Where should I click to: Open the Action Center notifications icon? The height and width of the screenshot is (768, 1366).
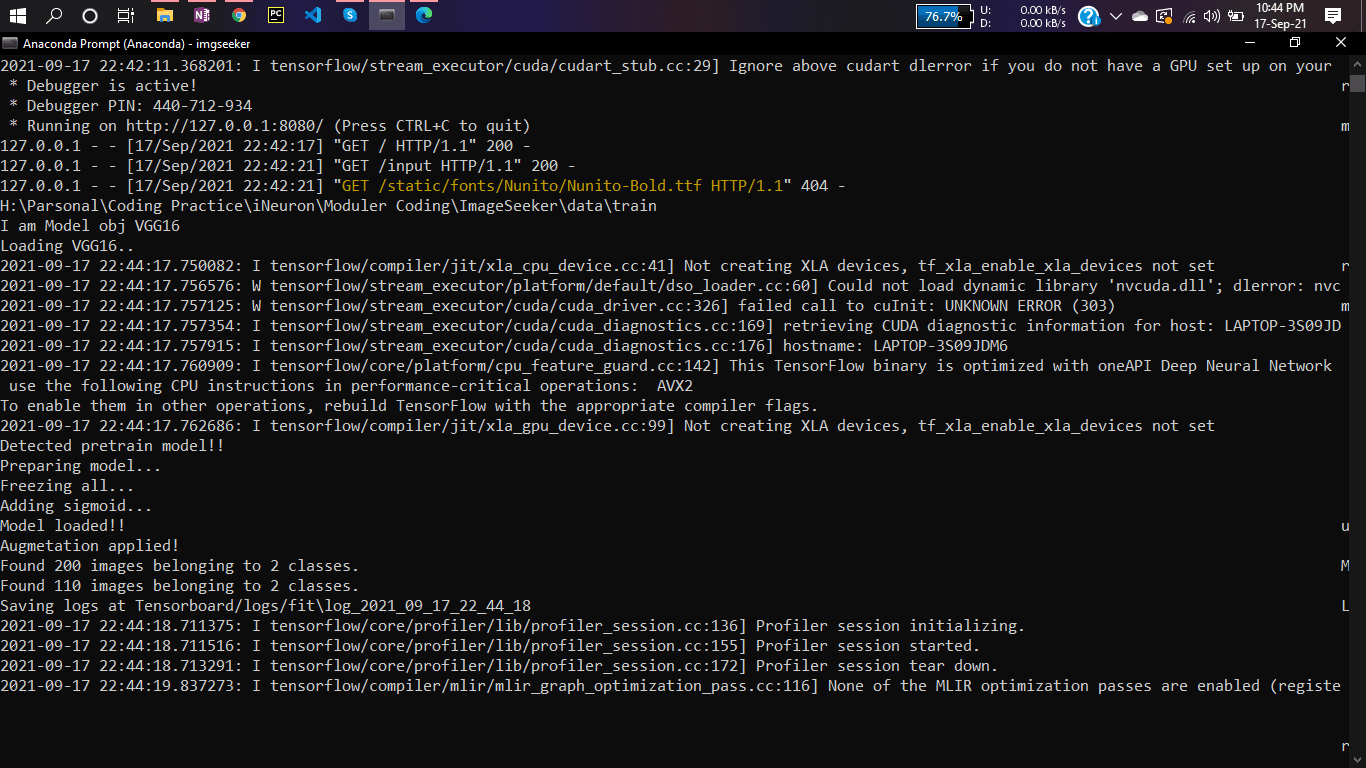pyautogui.click(x=1332, y=16)
